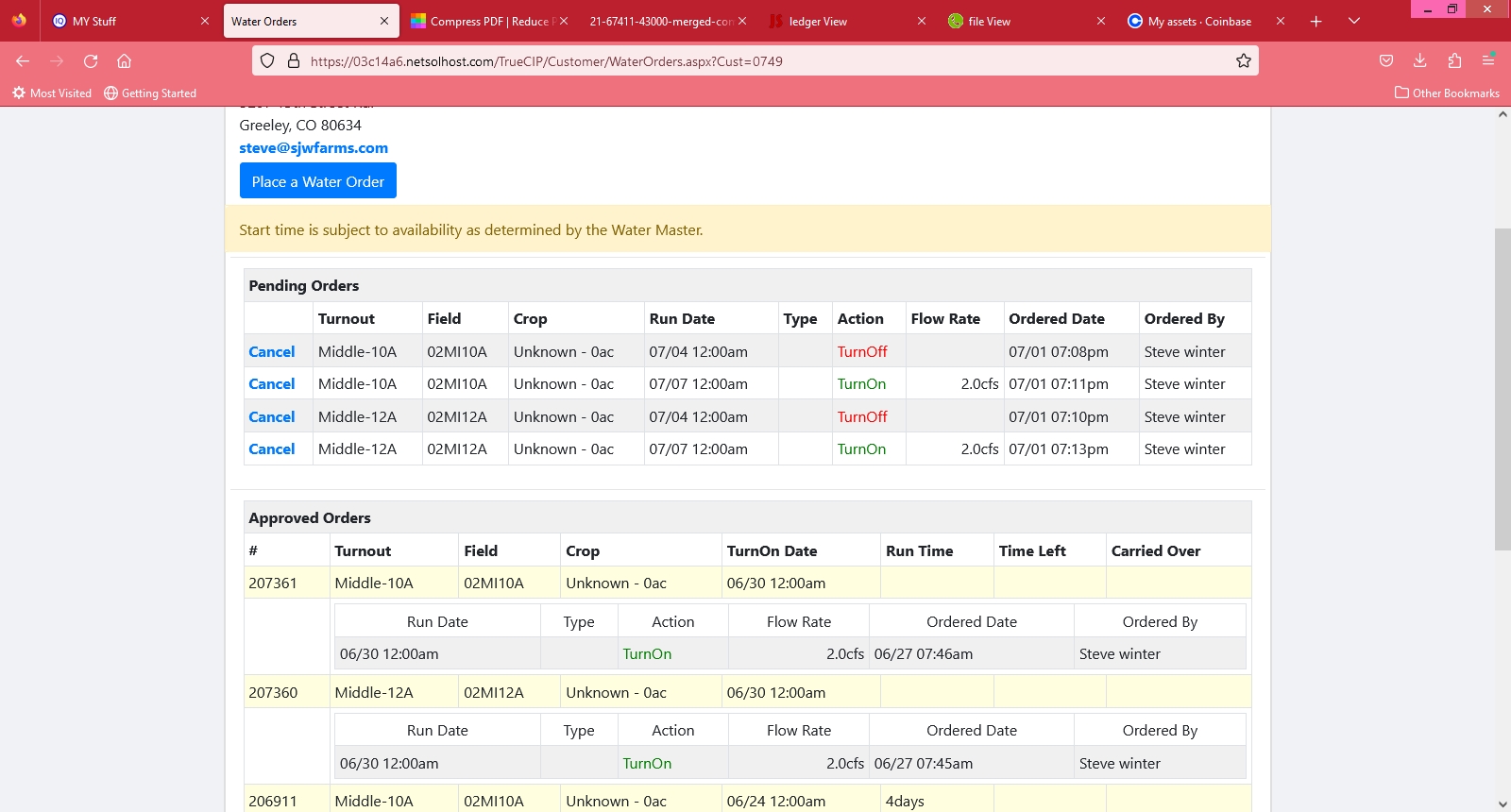Open the Save to Pocket icon
This screenshot has width=1511, height=812.
click(1385, 61)
